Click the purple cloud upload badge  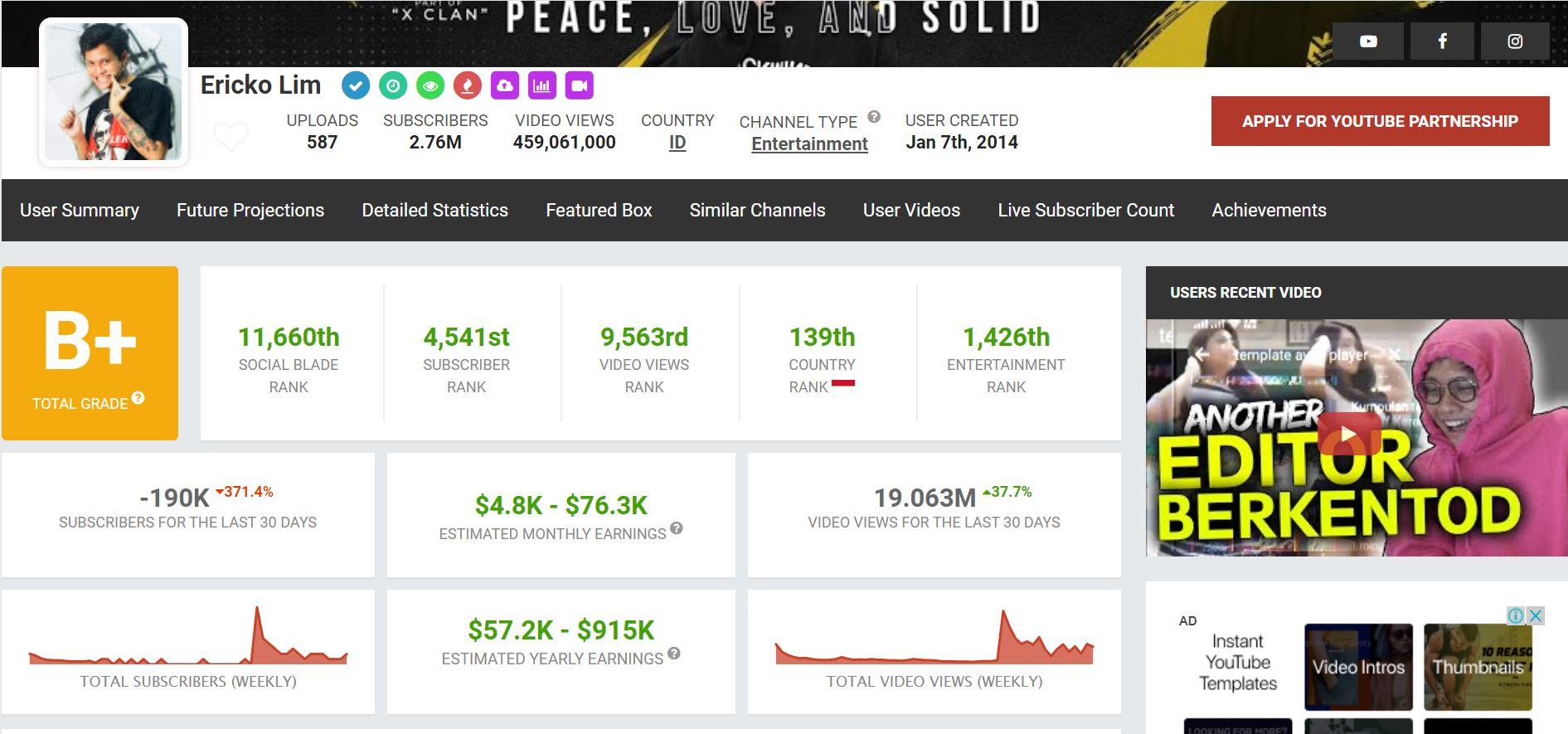[505, 85]
